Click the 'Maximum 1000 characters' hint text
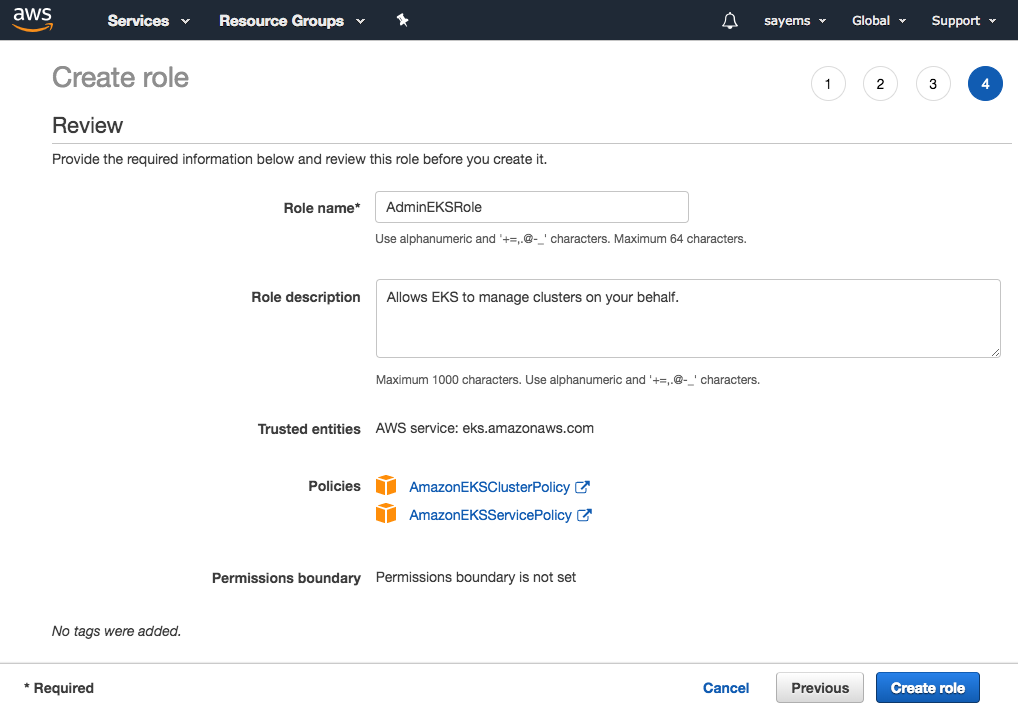Image resolution: width=1018 pixels, height=710 pixels. point(449,380)
